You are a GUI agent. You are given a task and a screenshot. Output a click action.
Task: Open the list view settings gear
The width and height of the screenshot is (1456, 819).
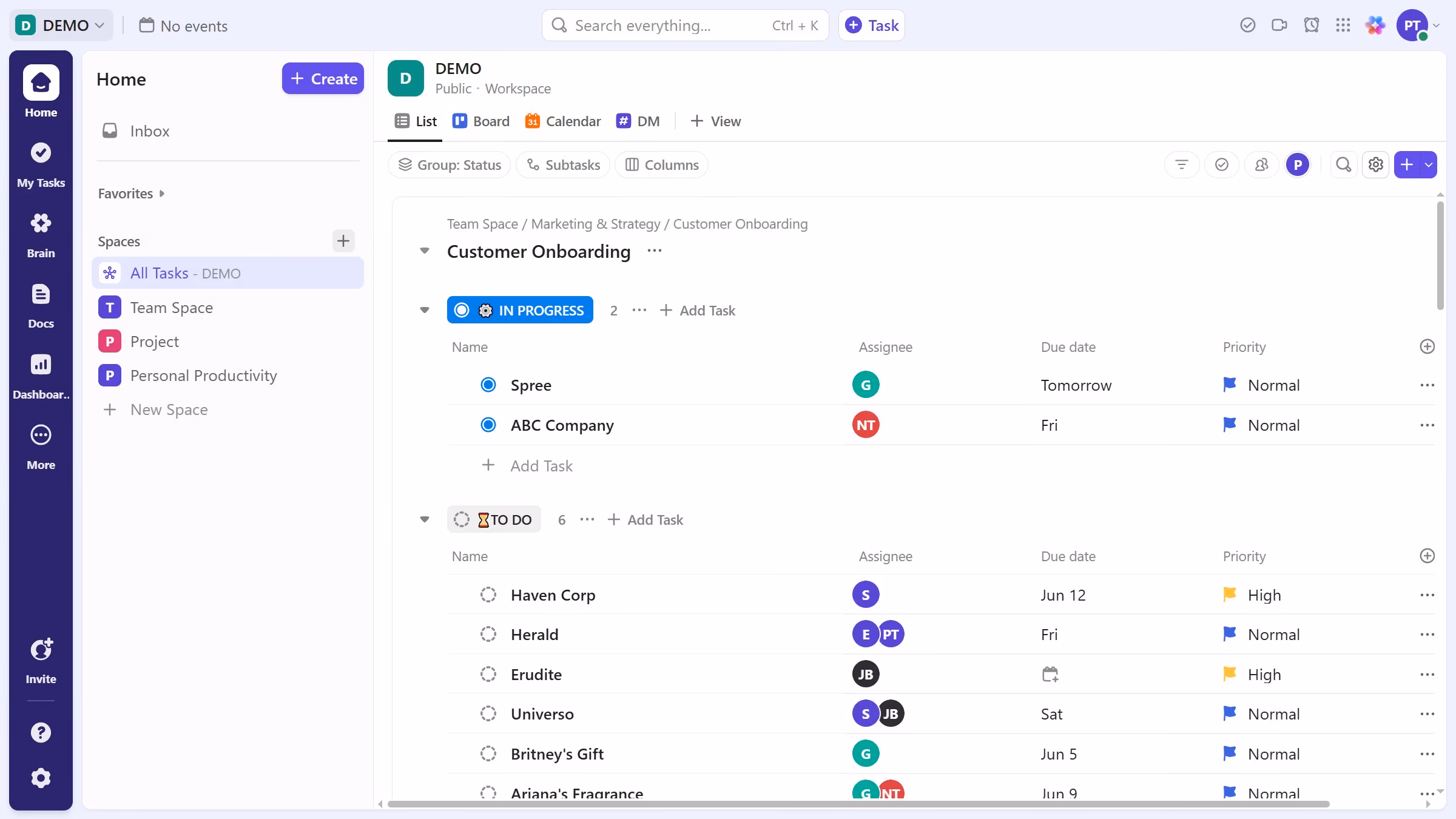click(x=1375, y=164)
